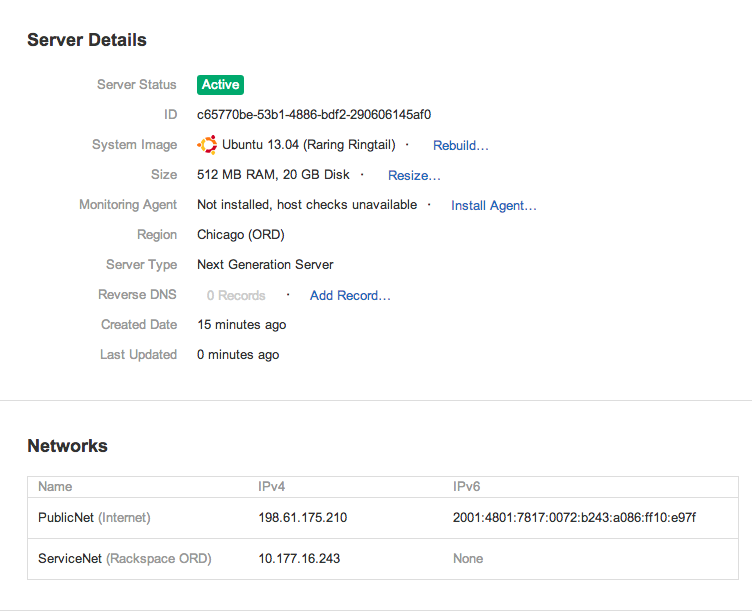Screen dimensions: 752x614
Task: Select ServiceNet IPv4 address 10.177.16.243
Action: click(x=299, y=558)
